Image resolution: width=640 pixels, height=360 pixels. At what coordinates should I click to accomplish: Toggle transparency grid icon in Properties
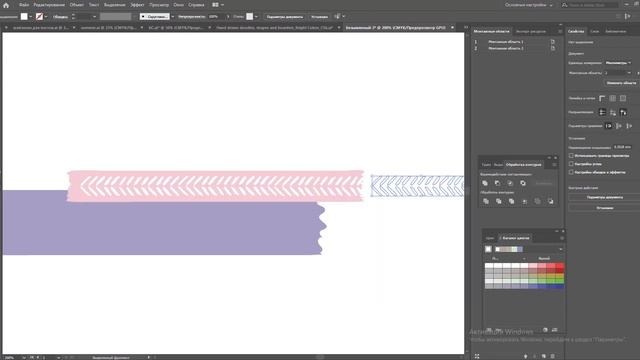[x=623, y=98]
